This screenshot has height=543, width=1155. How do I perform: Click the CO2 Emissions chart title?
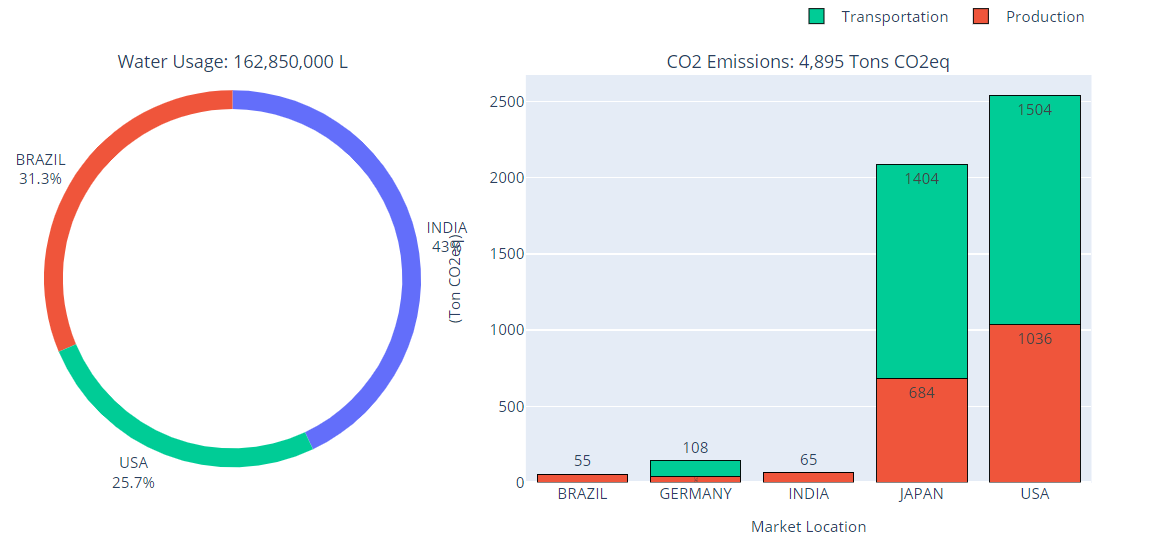point(807,62)
